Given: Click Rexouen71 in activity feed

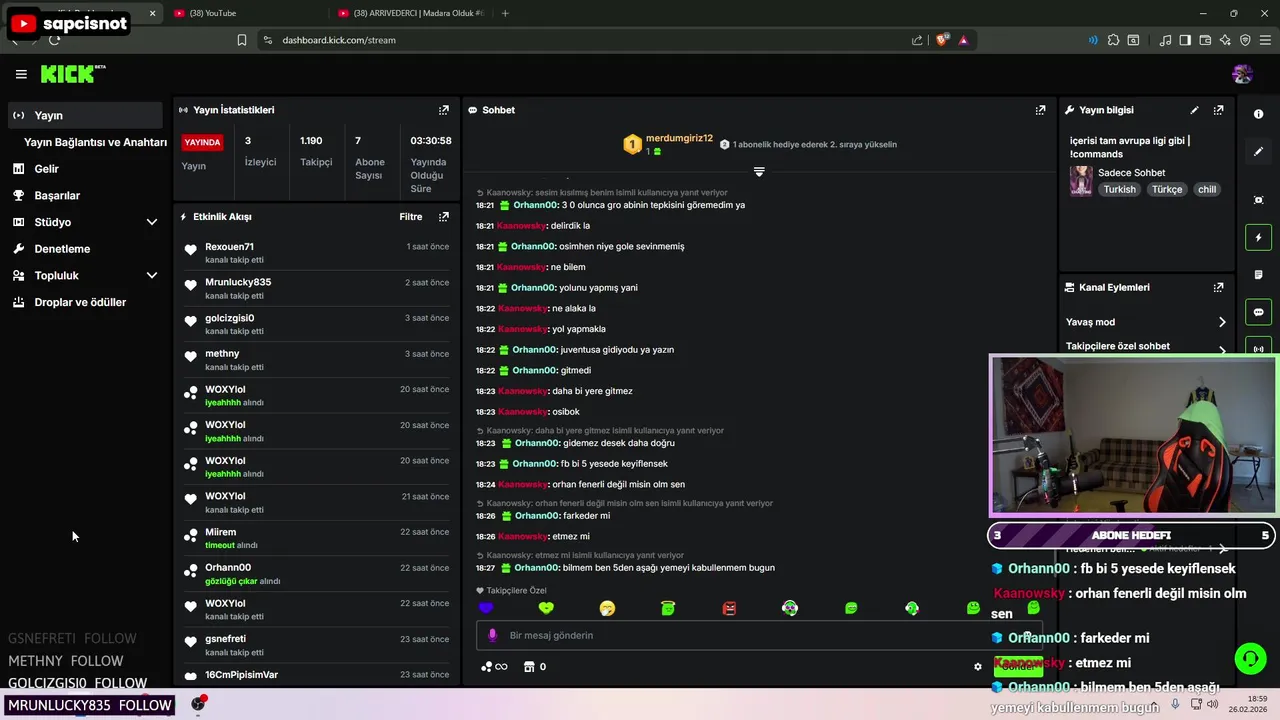Looking at the screenshot, I should [229, 246].
